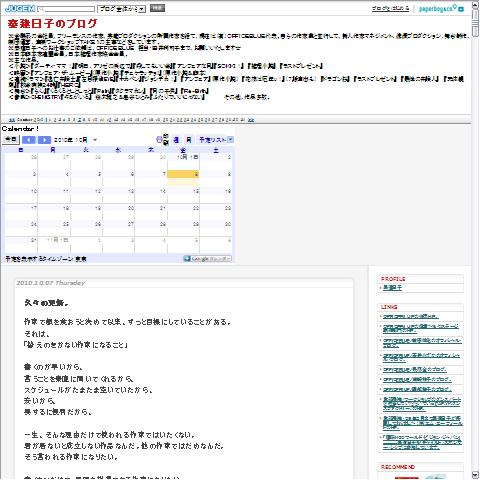Viewport: 480px width, 480px height.
Task: Open the red blog title link
Action: [x=52, y=24]
